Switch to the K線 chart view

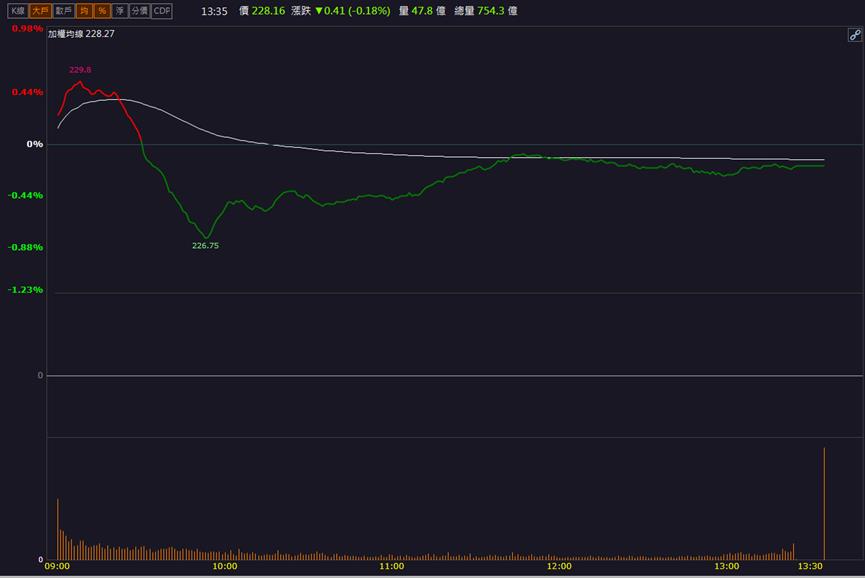click(x=18, y=10)
